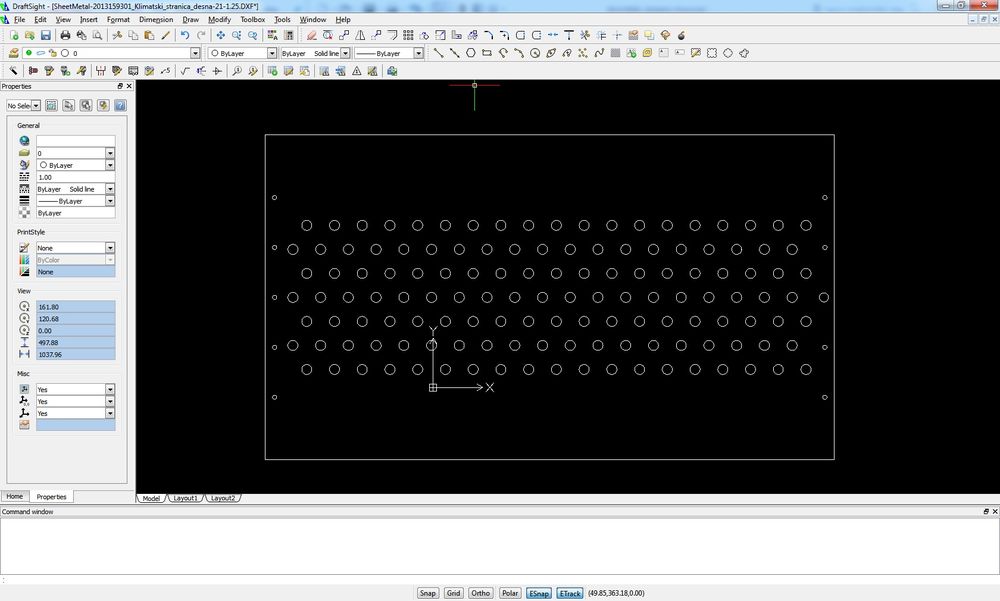Toggle Snap in the status bar
Screen dimensions: 1000x601
pos(428,593)
